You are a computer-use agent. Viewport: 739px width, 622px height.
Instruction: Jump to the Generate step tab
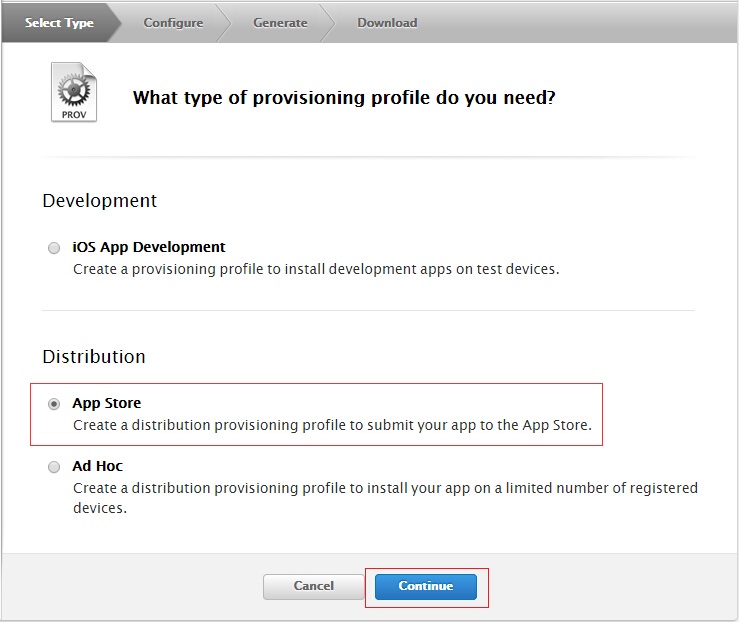[280, 23]
